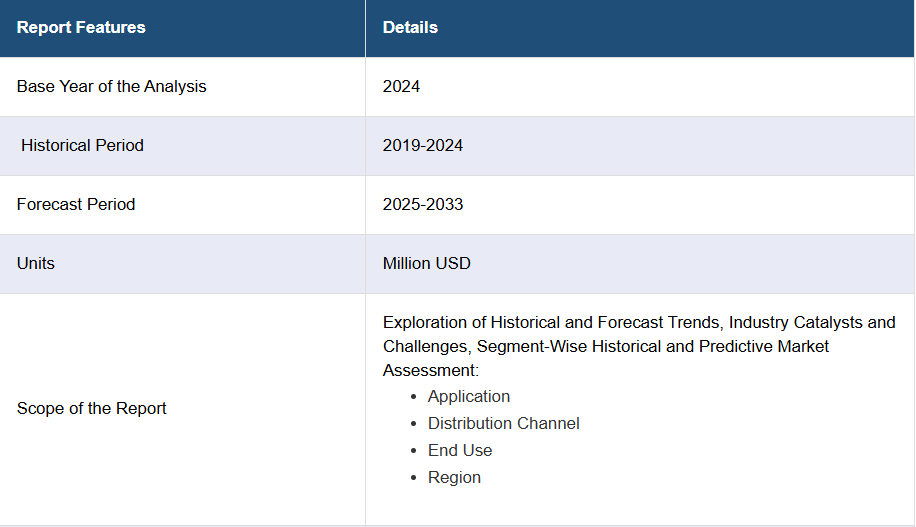Viewport: 916px width, 527px height.
Task: Click the 'Distribution Channel' bullet item
Action: coord(504,423)
